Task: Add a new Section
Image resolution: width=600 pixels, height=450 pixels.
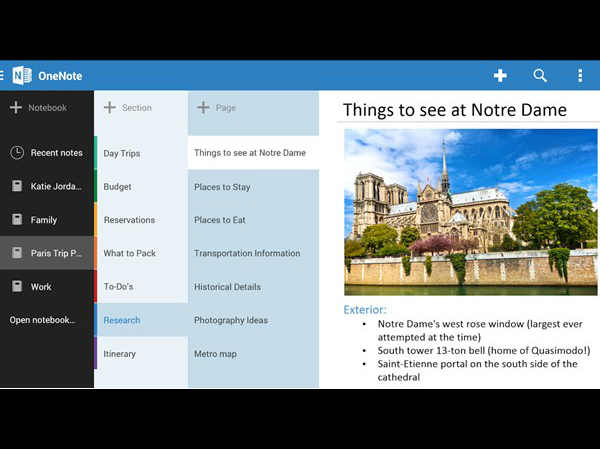Action: tap(128, 108)
